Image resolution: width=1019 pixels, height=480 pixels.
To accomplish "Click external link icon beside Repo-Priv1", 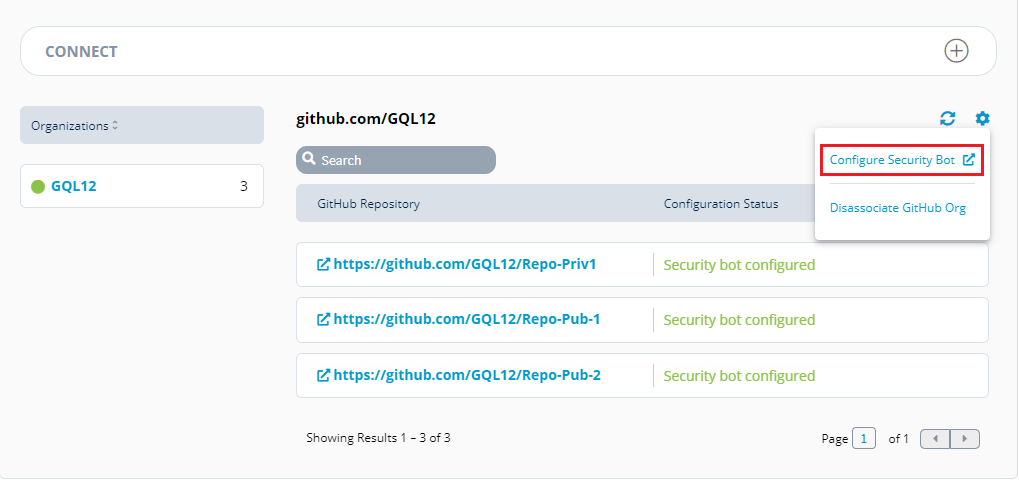I will click(323, 264).
